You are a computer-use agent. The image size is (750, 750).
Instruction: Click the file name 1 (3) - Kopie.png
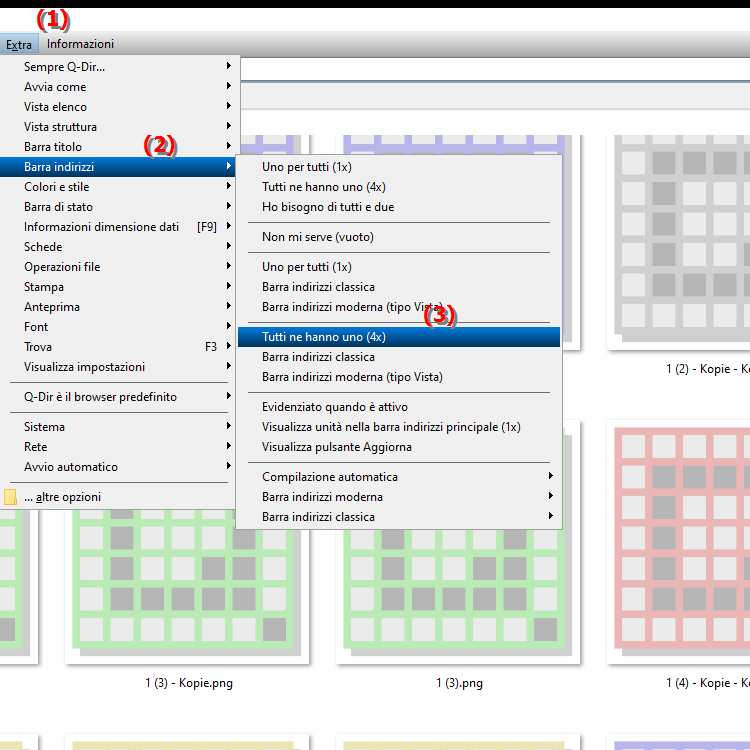pyautogui.click(x=189, y=683)
